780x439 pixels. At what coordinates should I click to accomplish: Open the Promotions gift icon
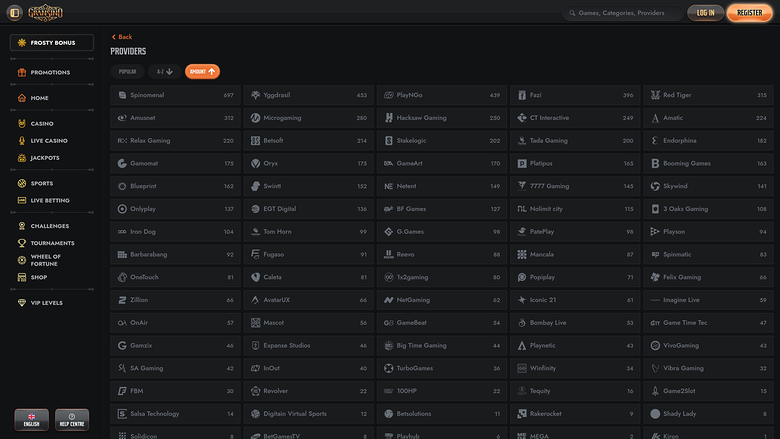[x=22, y=73]
